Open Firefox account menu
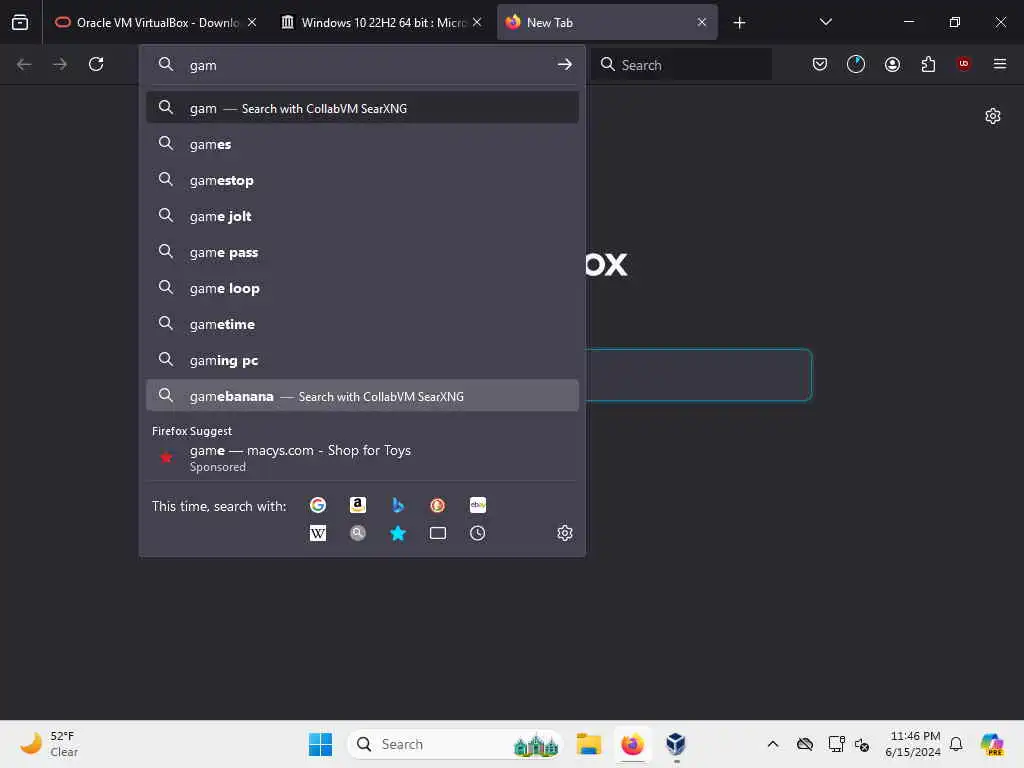Screen dimensions: 1024x768 892,64
